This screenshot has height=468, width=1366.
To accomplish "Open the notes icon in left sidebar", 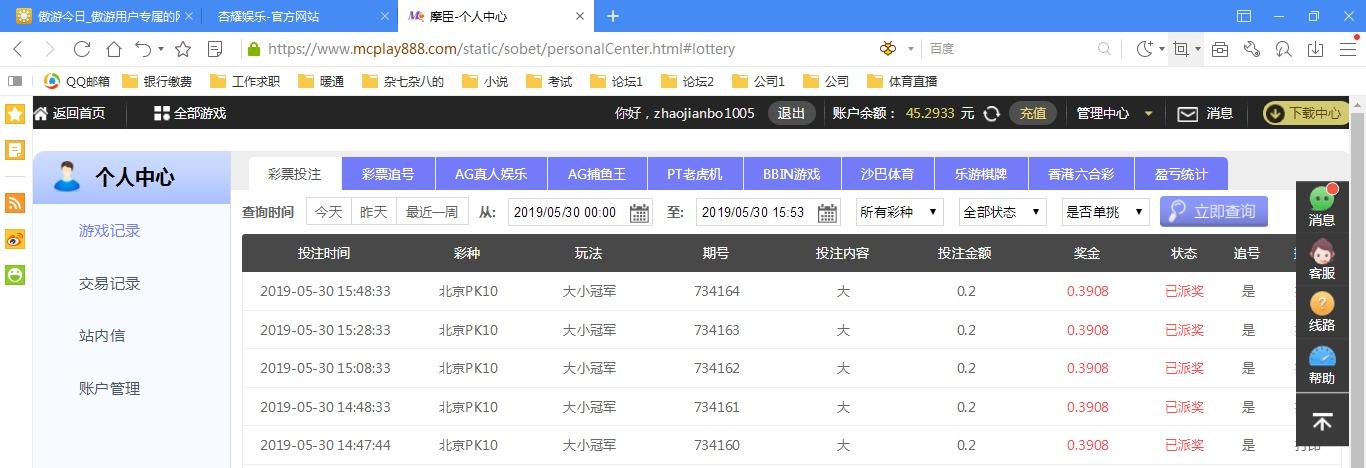I will 15,150.
